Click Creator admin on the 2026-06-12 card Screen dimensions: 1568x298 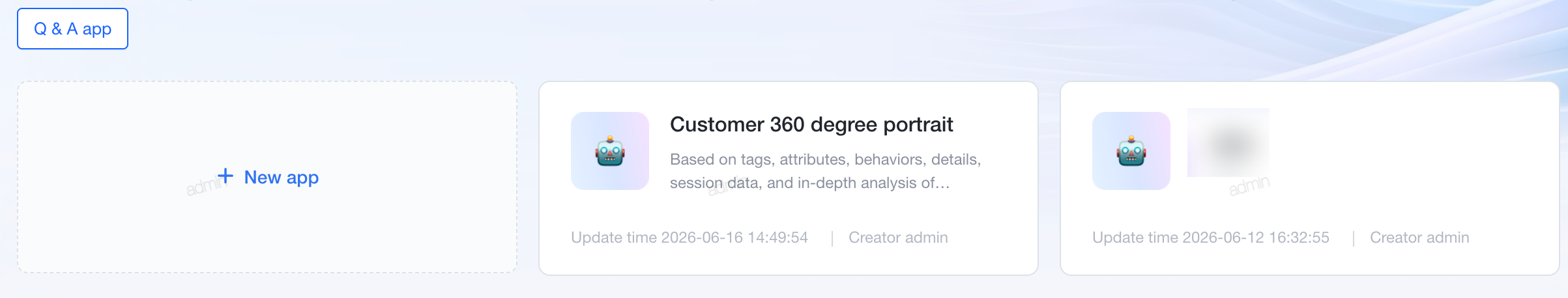click(x=1419, y=237)
